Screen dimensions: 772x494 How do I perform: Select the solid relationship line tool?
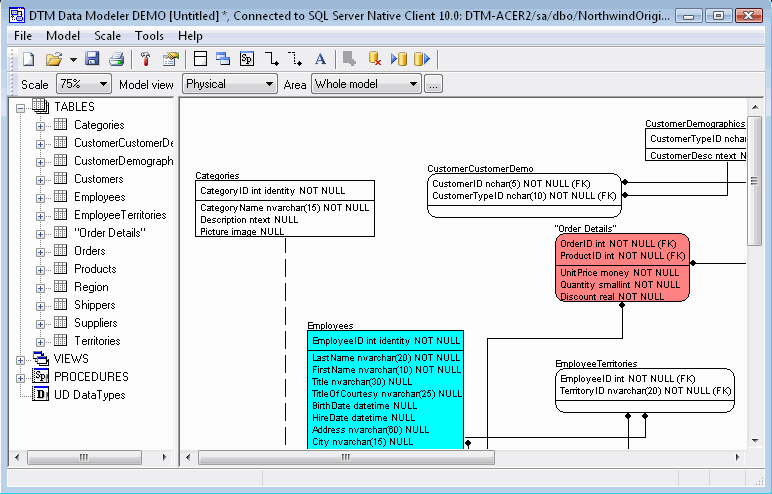click(x=271, y=59)
